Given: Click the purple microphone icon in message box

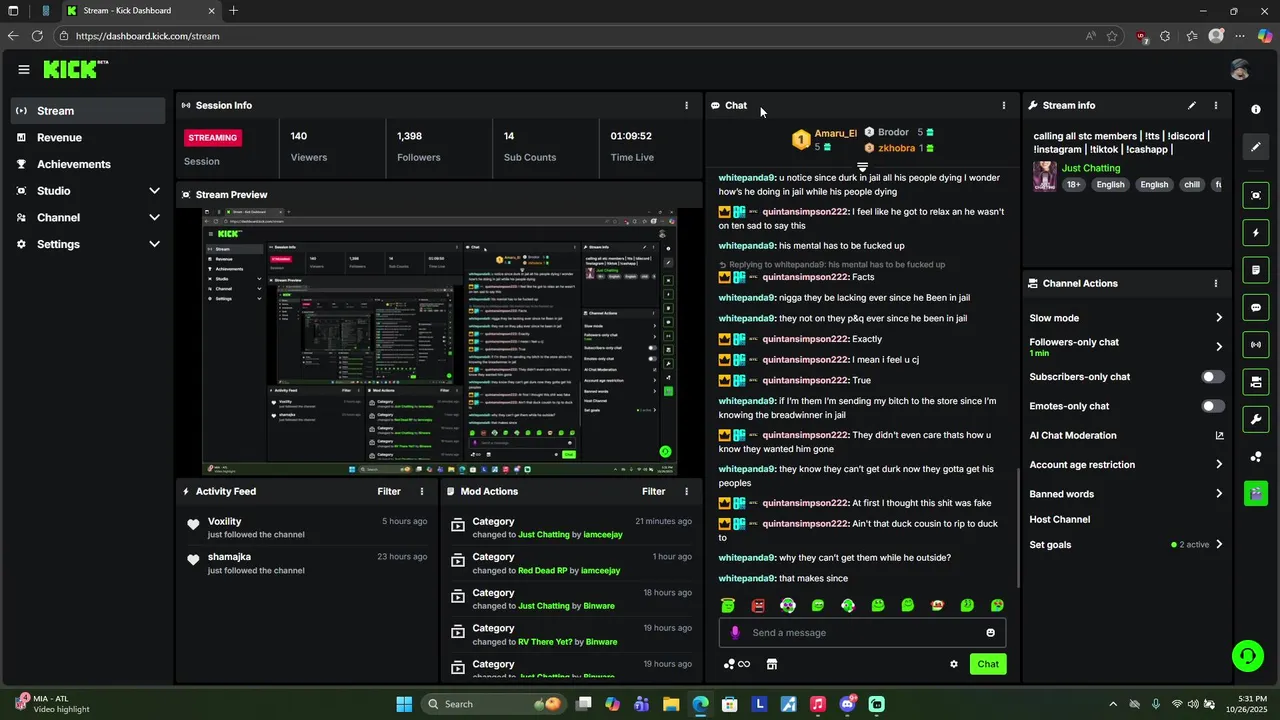Looking at the screenshot, I should pyautogui.click(x=735, y=633).
